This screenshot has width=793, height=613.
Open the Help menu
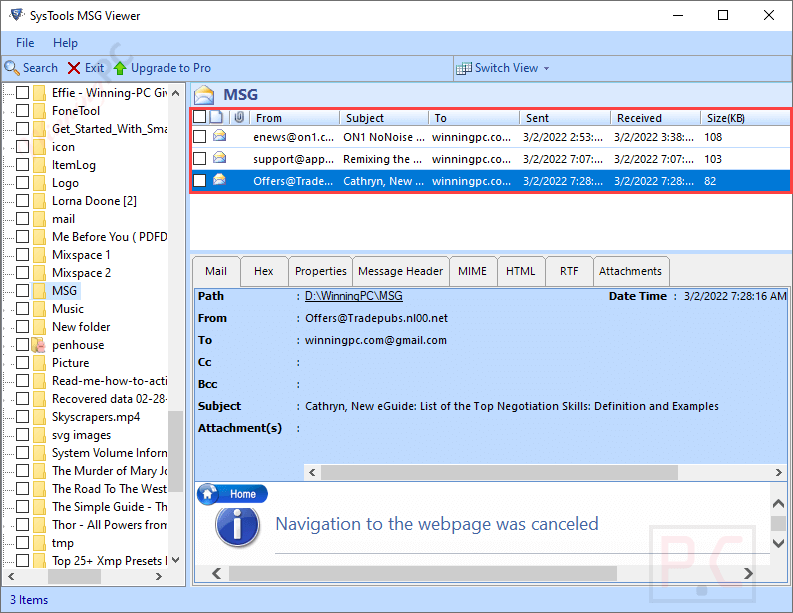click(65, 43)
